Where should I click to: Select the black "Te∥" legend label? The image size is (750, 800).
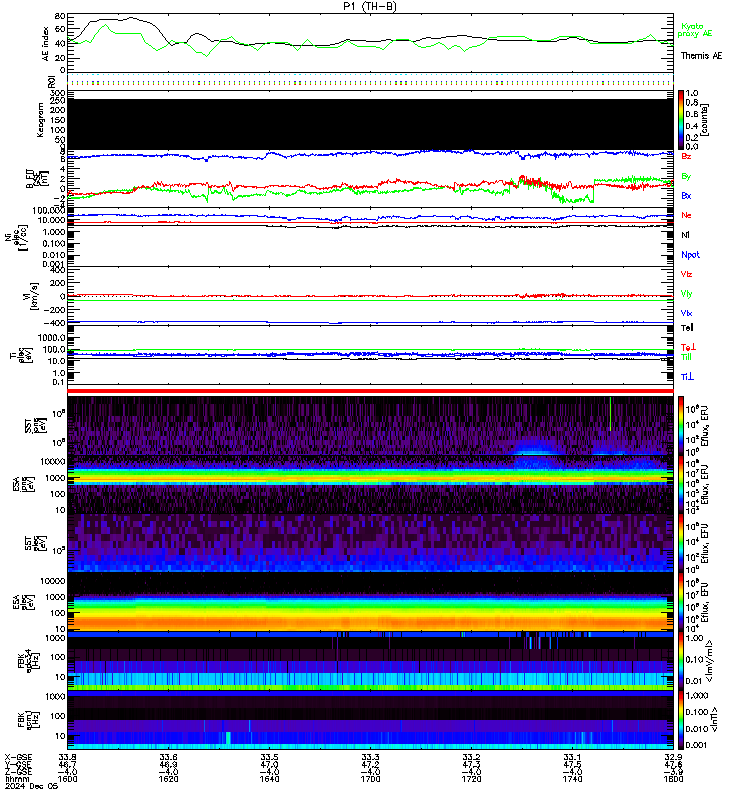687,328
